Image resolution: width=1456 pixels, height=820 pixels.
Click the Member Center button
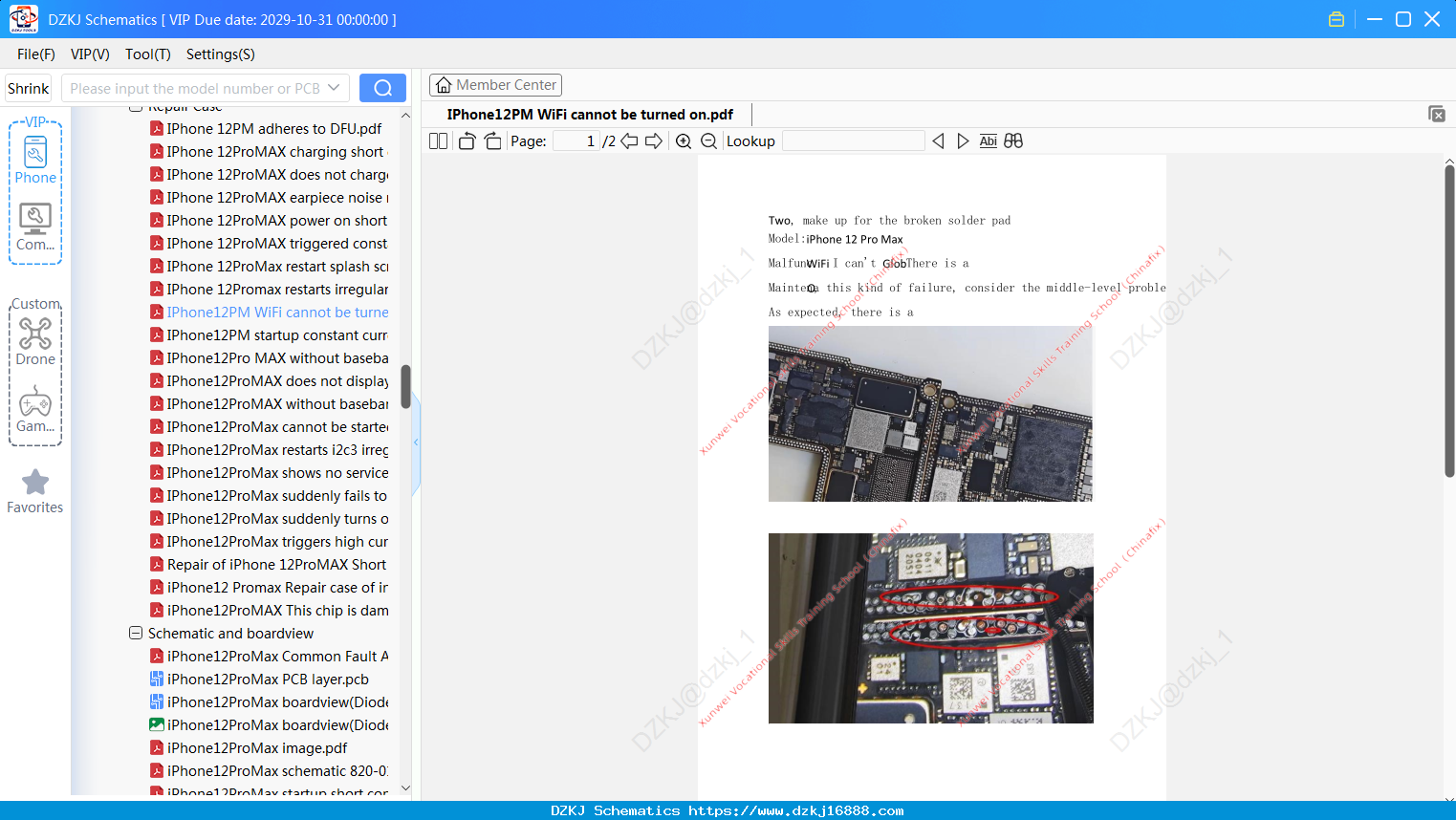click(x=495, y=85)
